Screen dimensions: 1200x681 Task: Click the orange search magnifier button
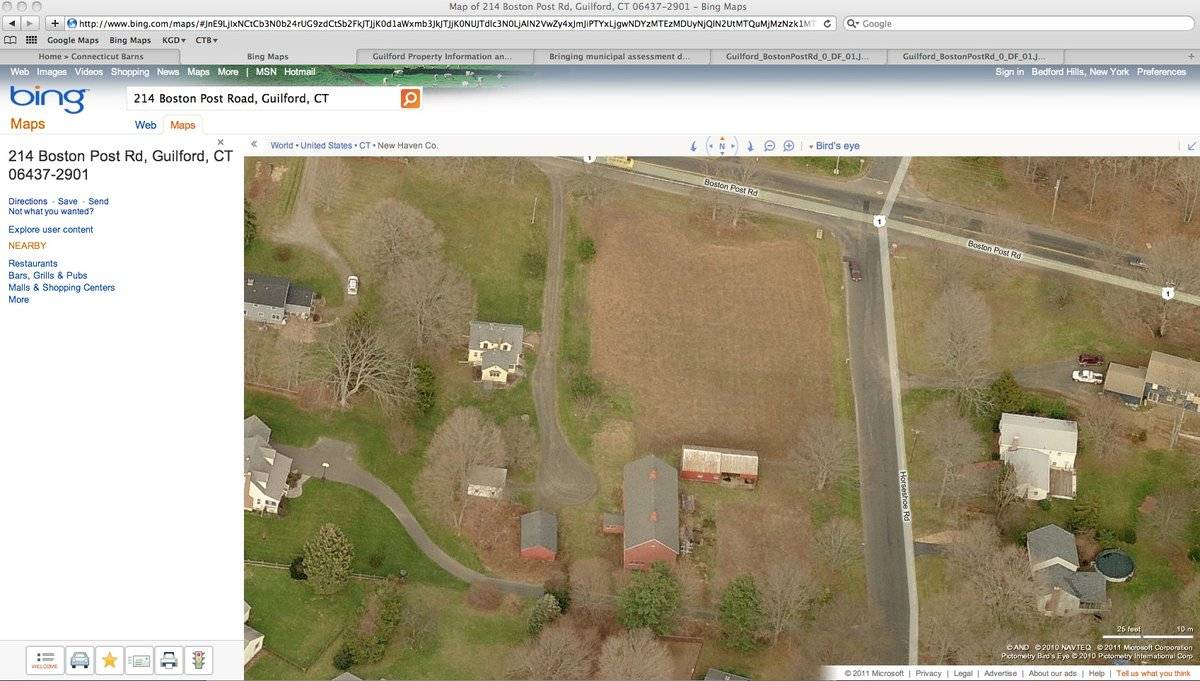[x=410, y=98]
